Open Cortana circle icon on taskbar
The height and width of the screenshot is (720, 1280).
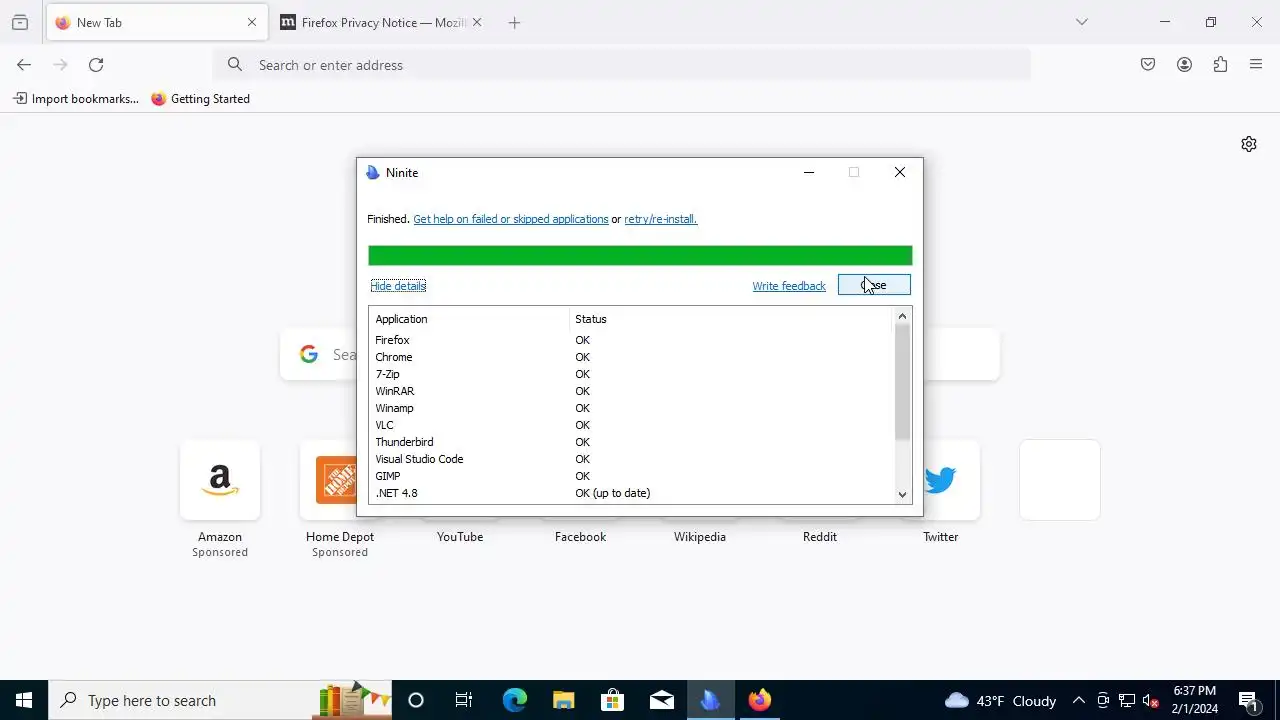click(416, 700)
